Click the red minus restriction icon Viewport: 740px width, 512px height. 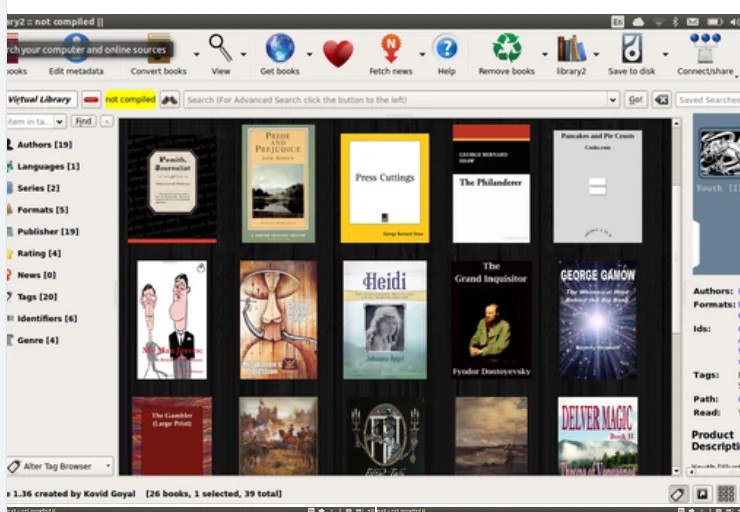(91, 100)
